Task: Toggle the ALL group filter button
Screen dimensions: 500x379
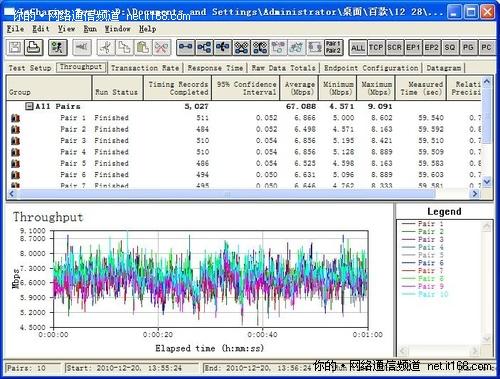Action: (x=358, y=48)
